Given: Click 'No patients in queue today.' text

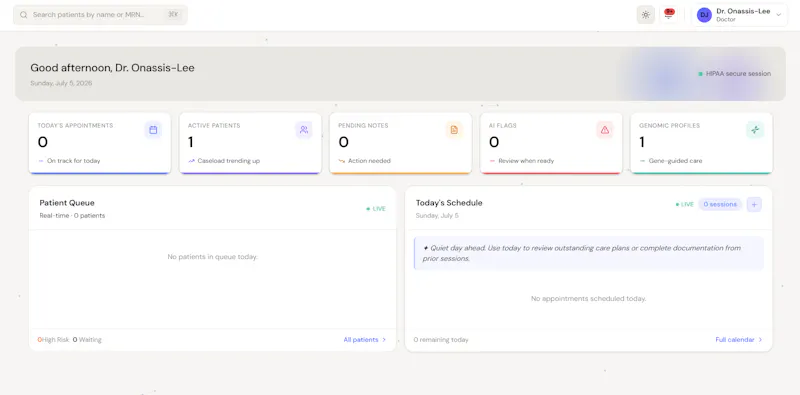Looking at the screenshot, I should coord(212,257).
